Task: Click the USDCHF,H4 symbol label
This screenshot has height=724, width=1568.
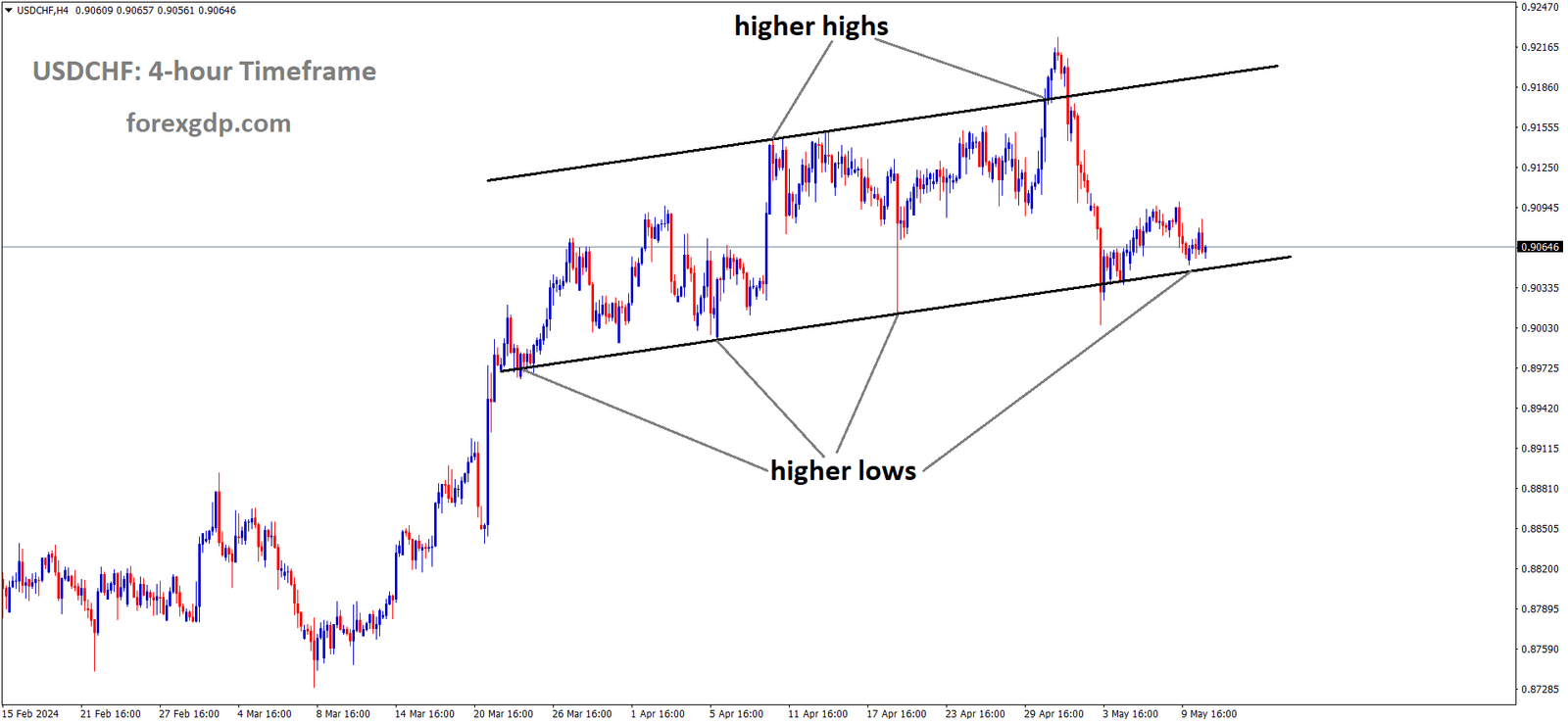Action: (x=42, y=11)
